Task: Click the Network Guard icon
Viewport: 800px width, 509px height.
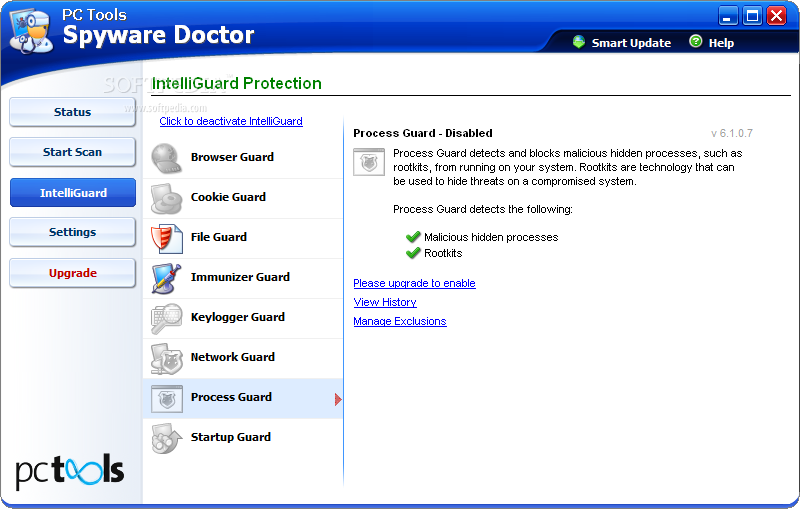Action: (x=166, y=359)
